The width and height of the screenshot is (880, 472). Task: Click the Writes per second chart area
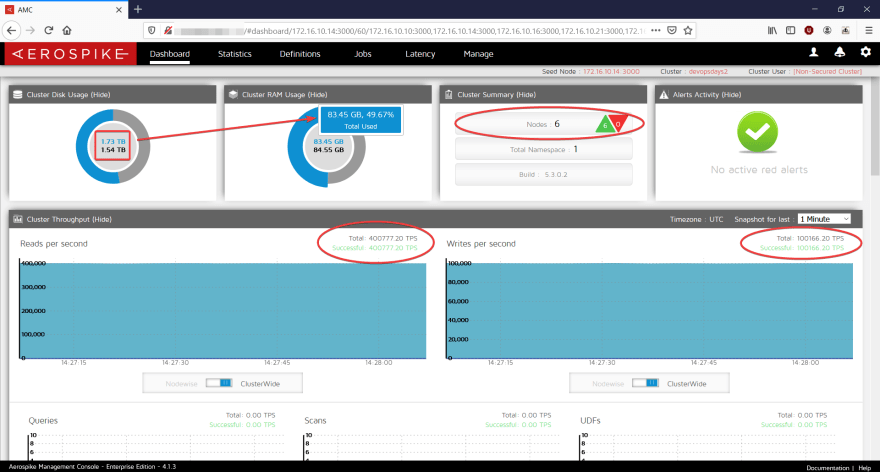point(650,310)
